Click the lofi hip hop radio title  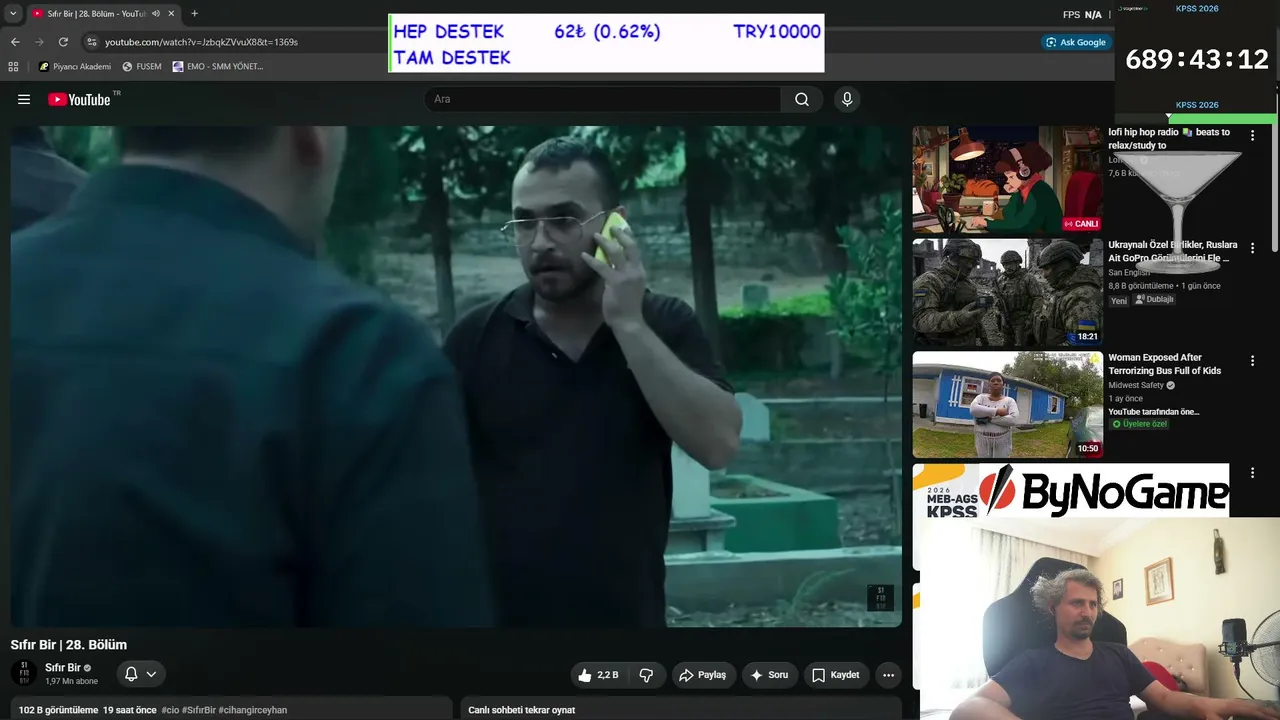click(1169, 139)
